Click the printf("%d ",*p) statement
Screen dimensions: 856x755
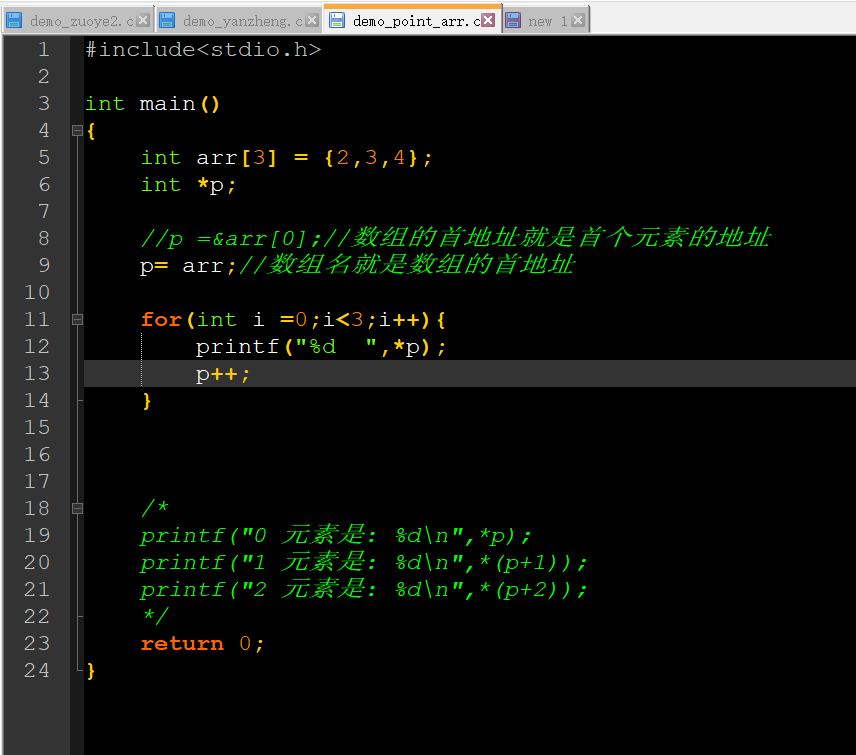(321, 347)
